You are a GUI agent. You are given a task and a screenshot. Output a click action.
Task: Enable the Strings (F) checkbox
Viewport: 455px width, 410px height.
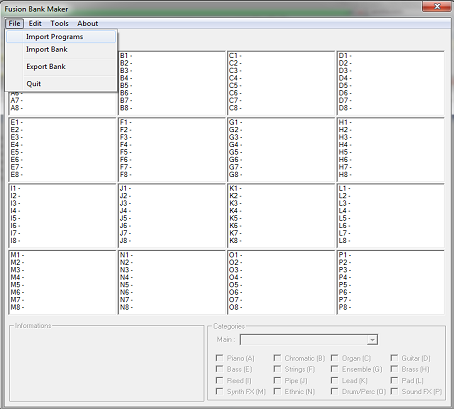[x=277, y=369]
